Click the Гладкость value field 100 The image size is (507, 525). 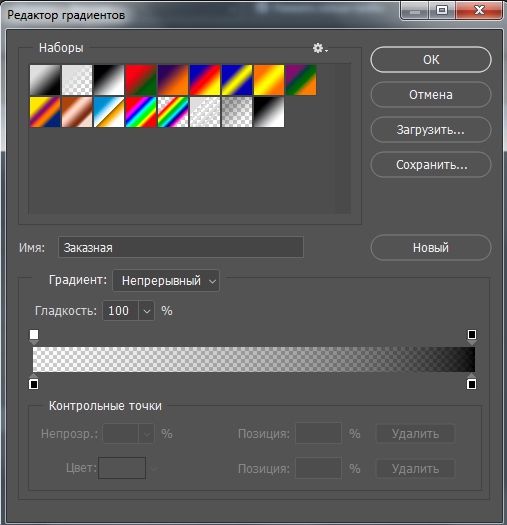pyautogui.click(x=120, y=311)
